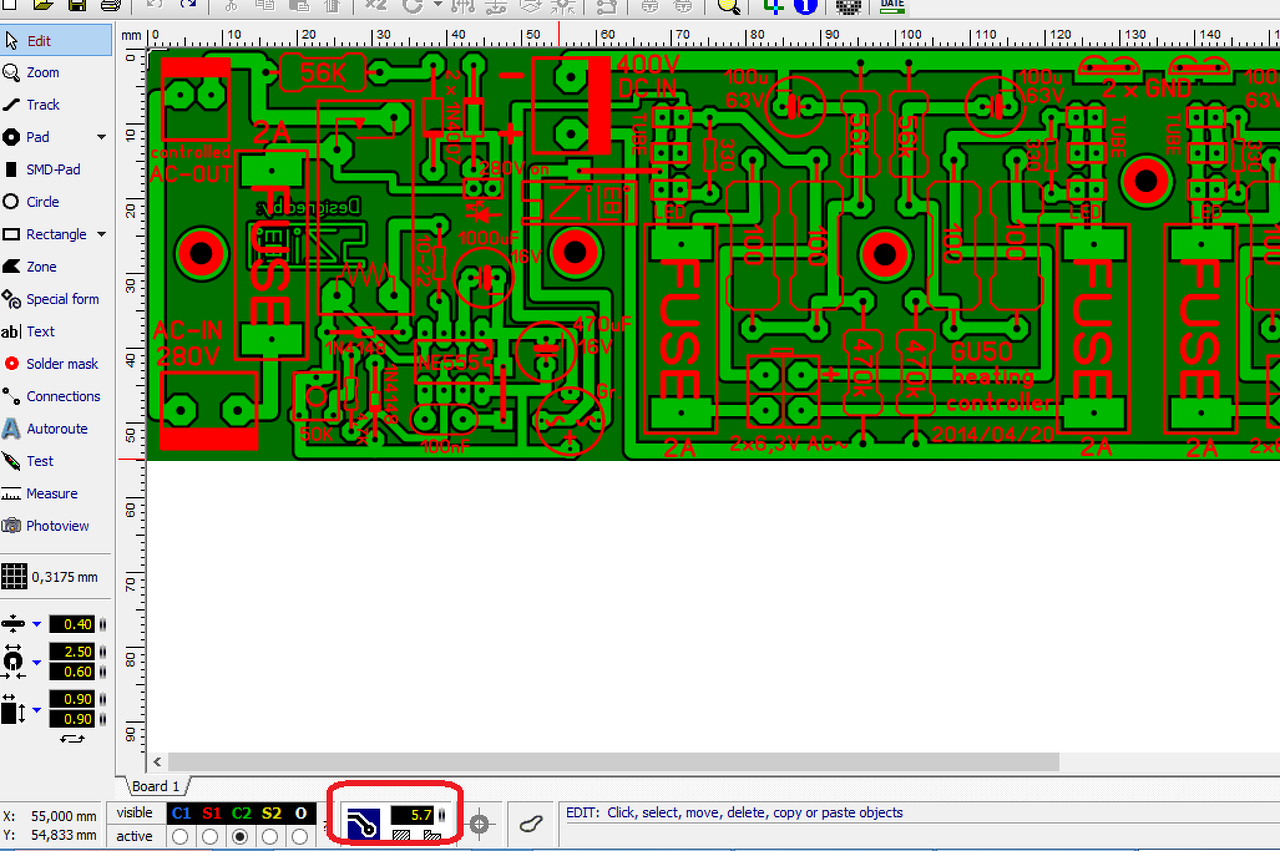Image resolution: width=1280 pixels, height=851 pixels.
Task: Open Photoview mode
Action: (x=56, y=525)
